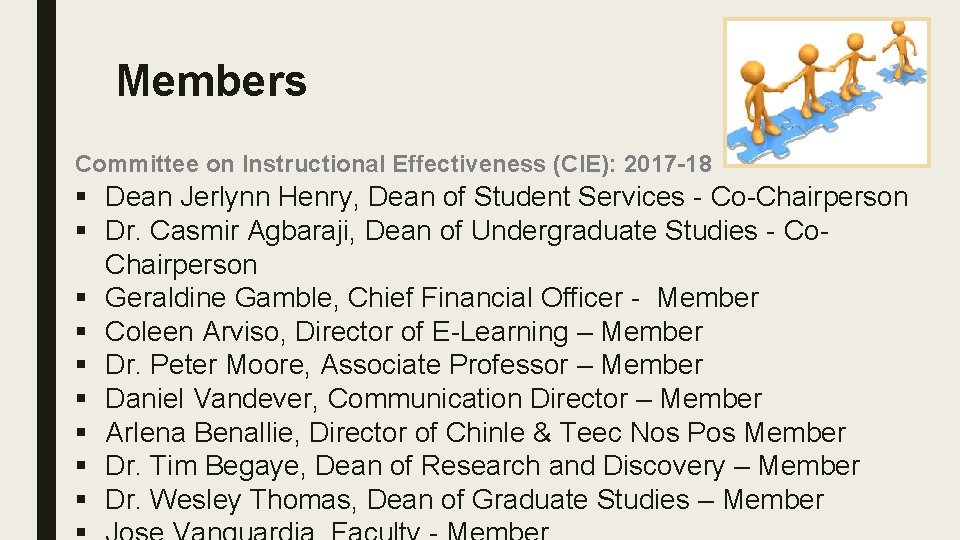The width and height of the screenshot is (960, 540).
Task: Click the Members slide title
Action: point(211,80)
